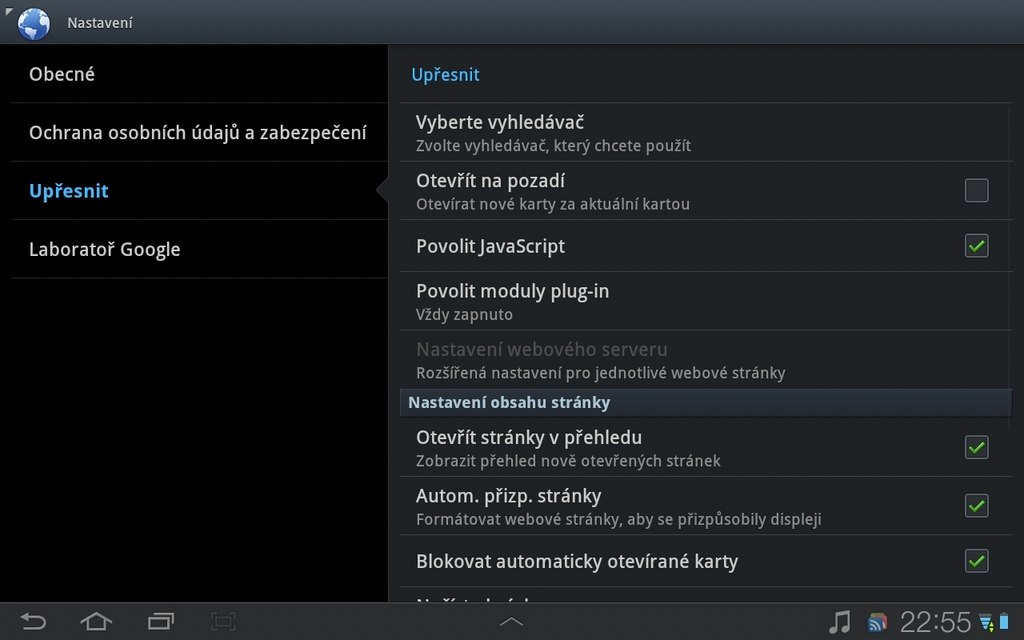This screenshot has width=1024, height=640.
Task: Tap the signal strength icon
Action: [x=987, y=621]
